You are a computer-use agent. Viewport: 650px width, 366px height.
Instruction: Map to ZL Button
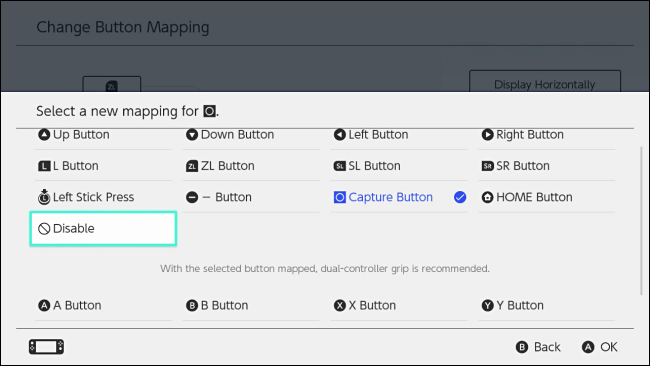251,166
